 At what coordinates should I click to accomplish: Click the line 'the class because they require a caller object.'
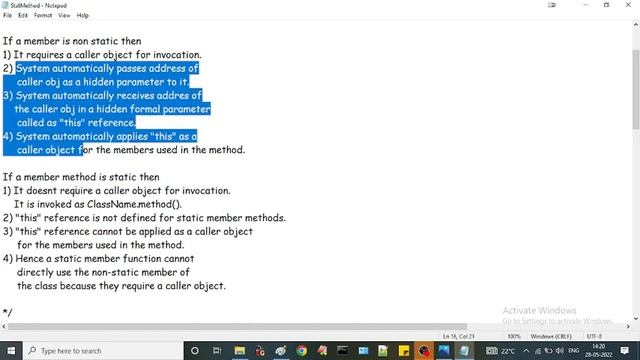tap(121, 286)
